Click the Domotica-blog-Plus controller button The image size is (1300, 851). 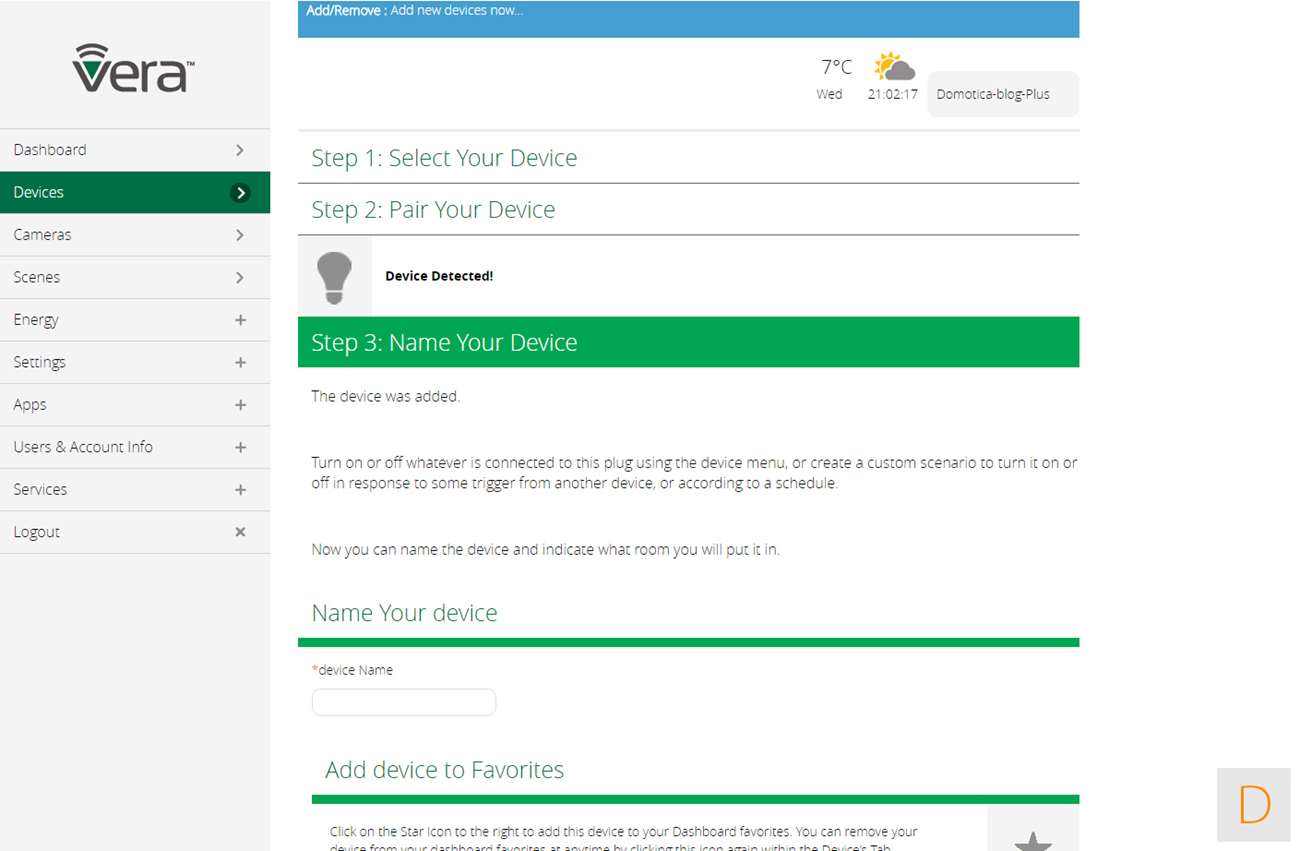pos(1002,94)
